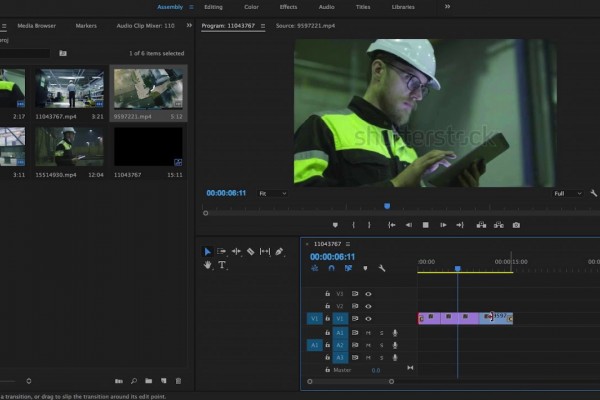
Task: Open timeline wrench display settings
Action: (x=382, y=268)
